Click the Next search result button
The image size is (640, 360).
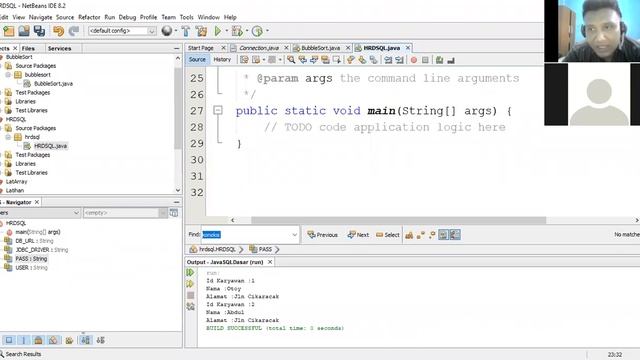[x=358, y=235]
